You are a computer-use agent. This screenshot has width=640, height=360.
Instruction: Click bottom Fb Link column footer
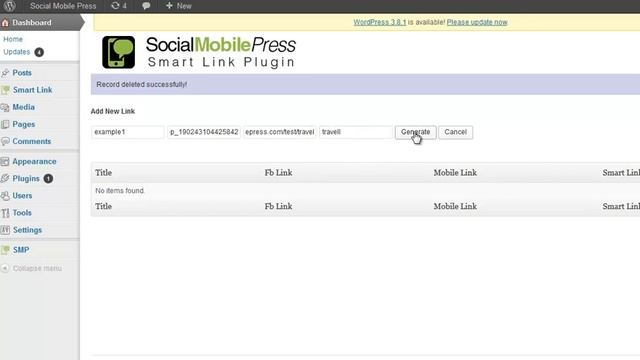(278, 206)
